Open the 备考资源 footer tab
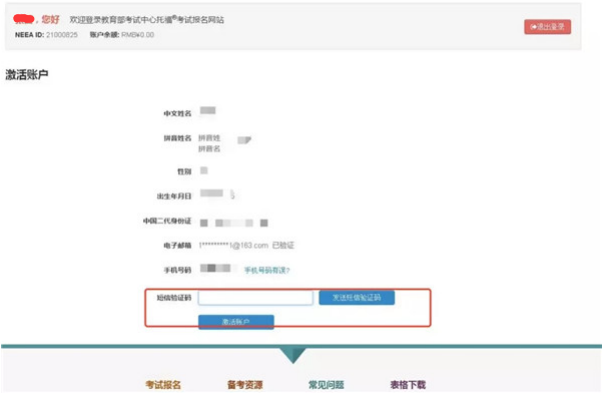 pyautogui.click(x=245, y=385)
